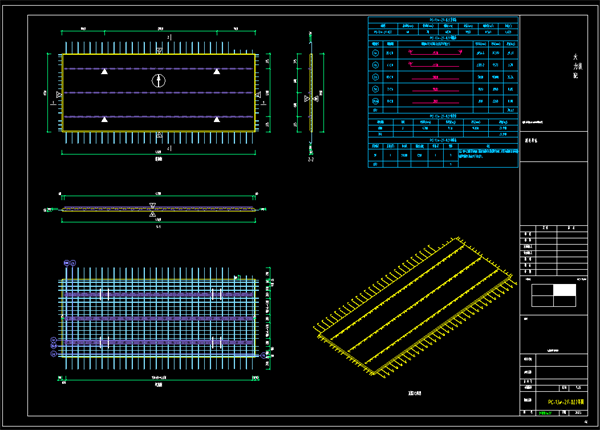Click the circled tag at rebar plan's right edge
Image resolution: width=600 pixels, height=430 pixels.
pos(263,356)
